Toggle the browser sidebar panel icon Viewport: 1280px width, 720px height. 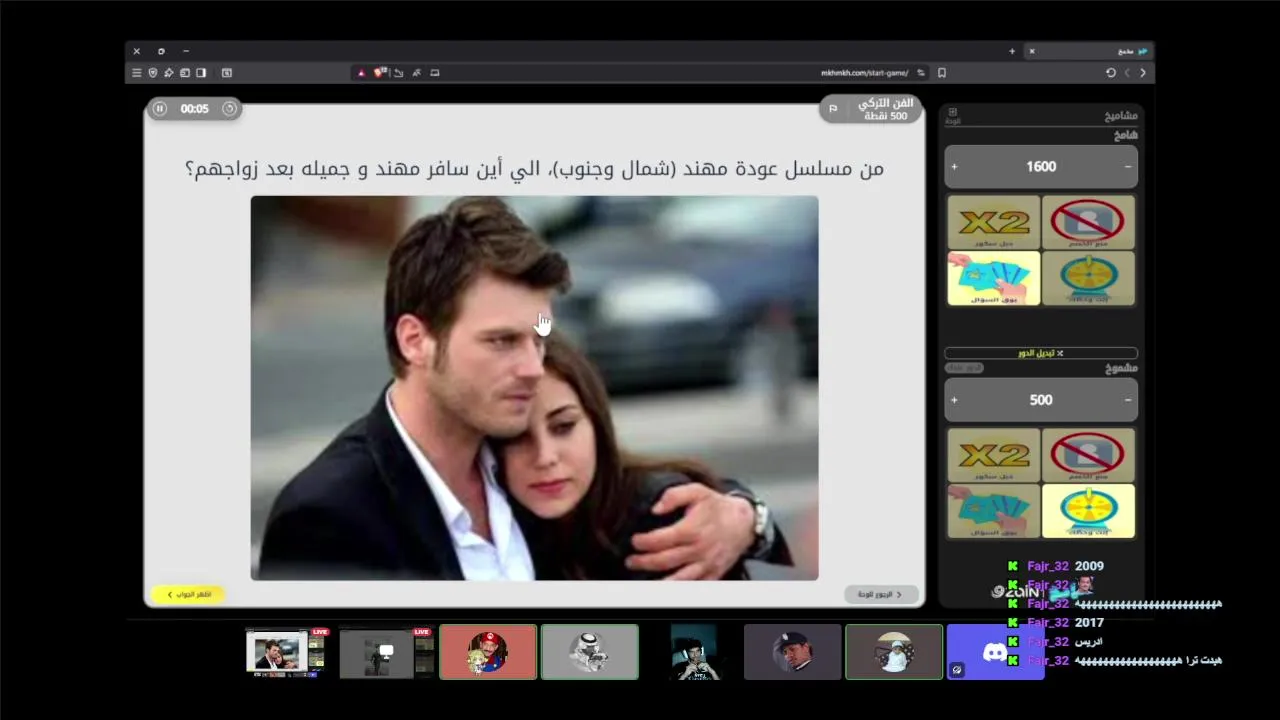[201, 73]
